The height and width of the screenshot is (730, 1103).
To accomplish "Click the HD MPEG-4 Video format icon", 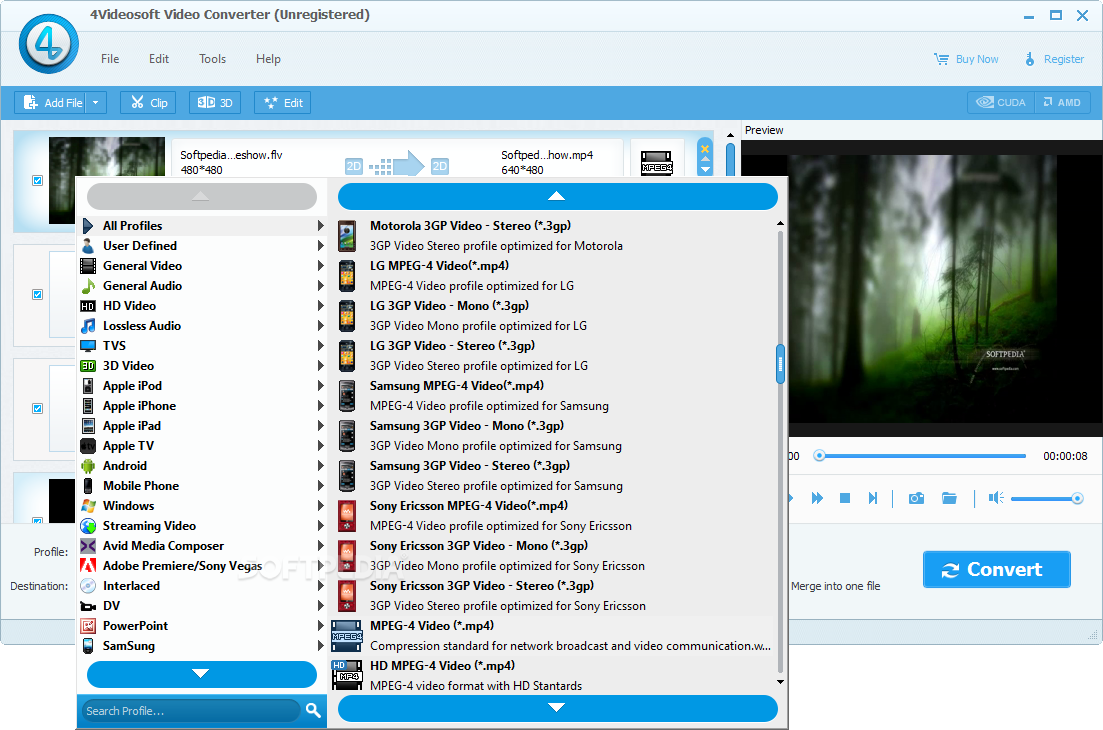I will coord(347,675).
